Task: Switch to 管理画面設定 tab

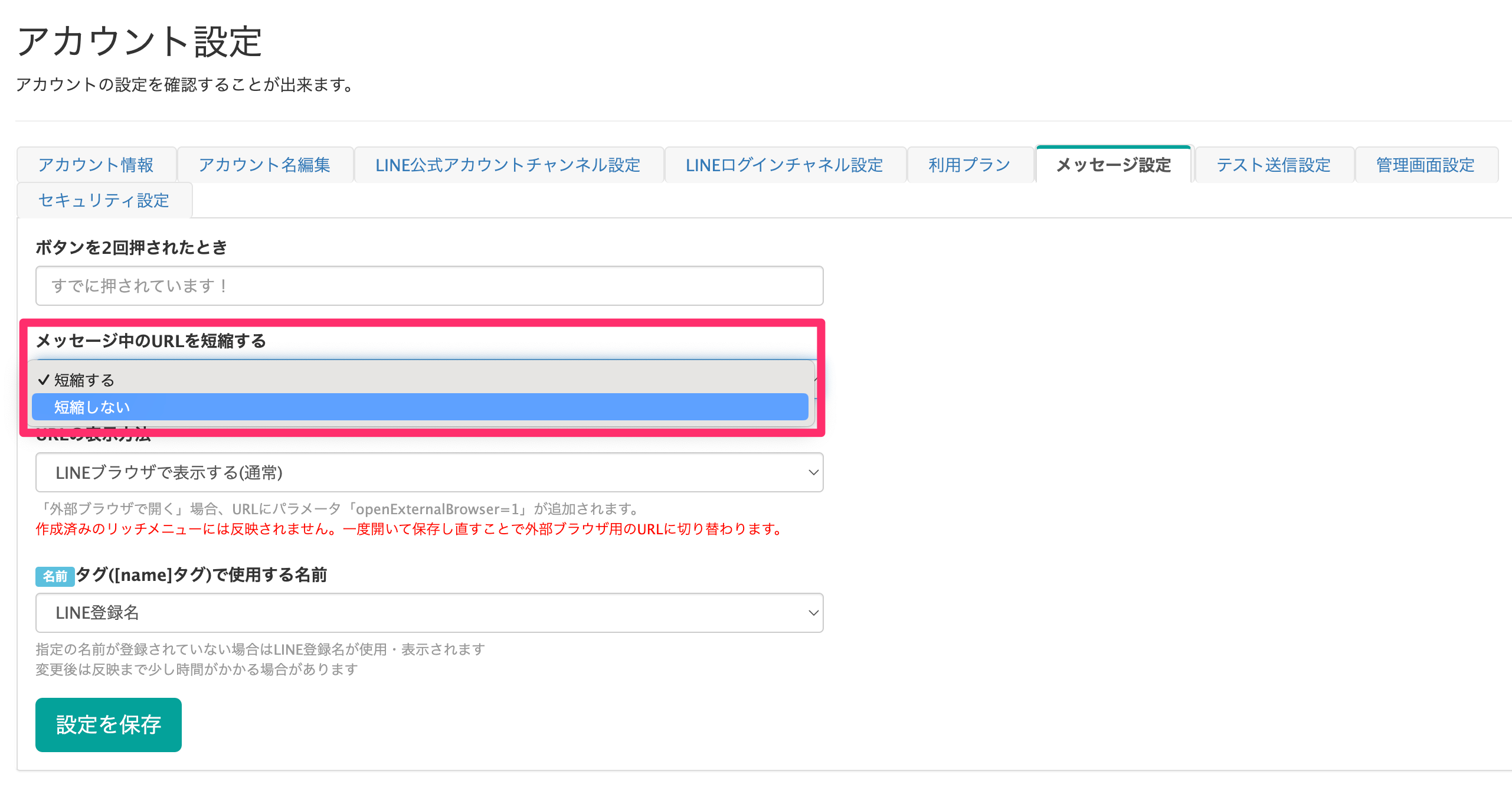Action: pyautogui.click(x=1425, y=165)
